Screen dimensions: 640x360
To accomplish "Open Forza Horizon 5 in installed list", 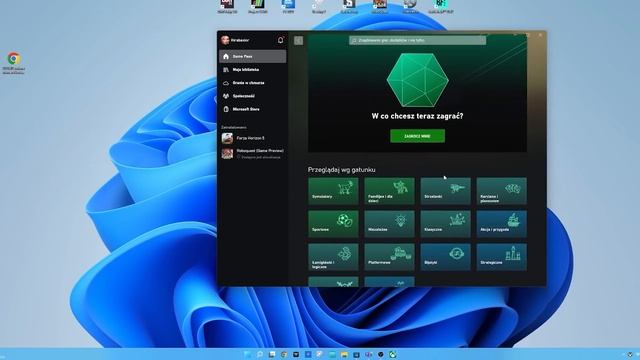I will point(252,138).
